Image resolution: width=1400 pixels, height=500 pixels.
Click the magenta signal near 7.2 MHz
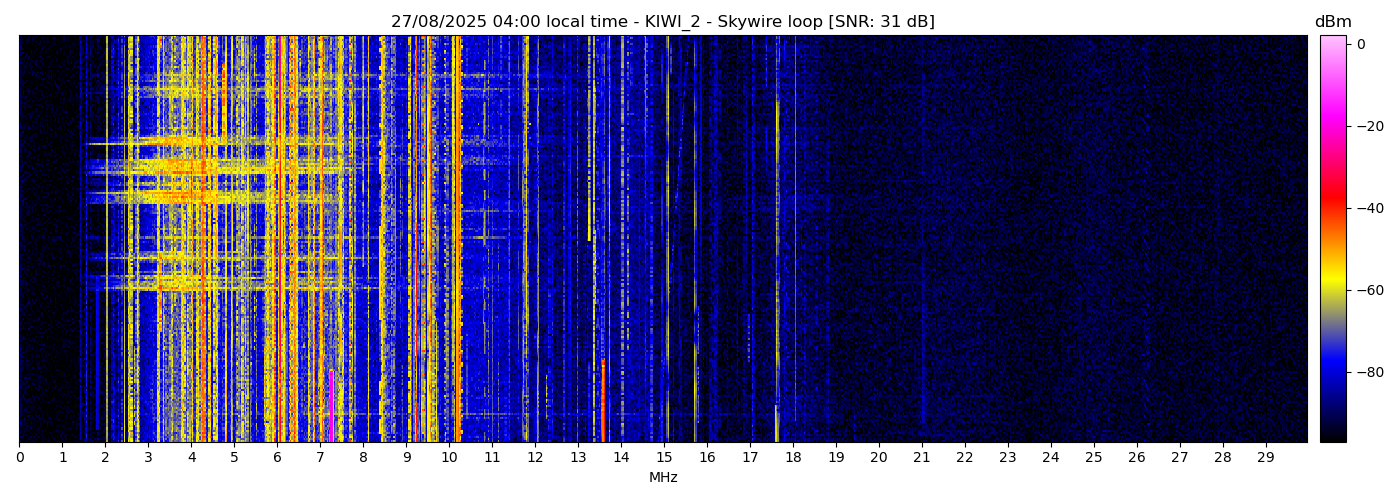[330, 405]
